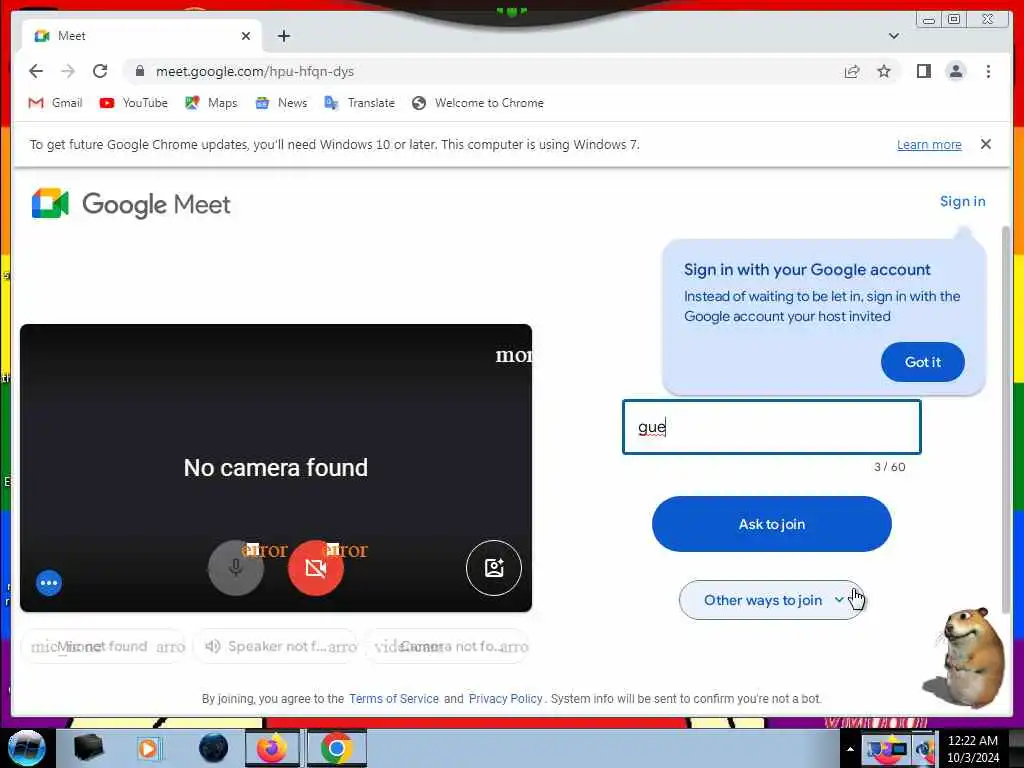
Task: Click Ask to join button
Action: click(771, 524)
